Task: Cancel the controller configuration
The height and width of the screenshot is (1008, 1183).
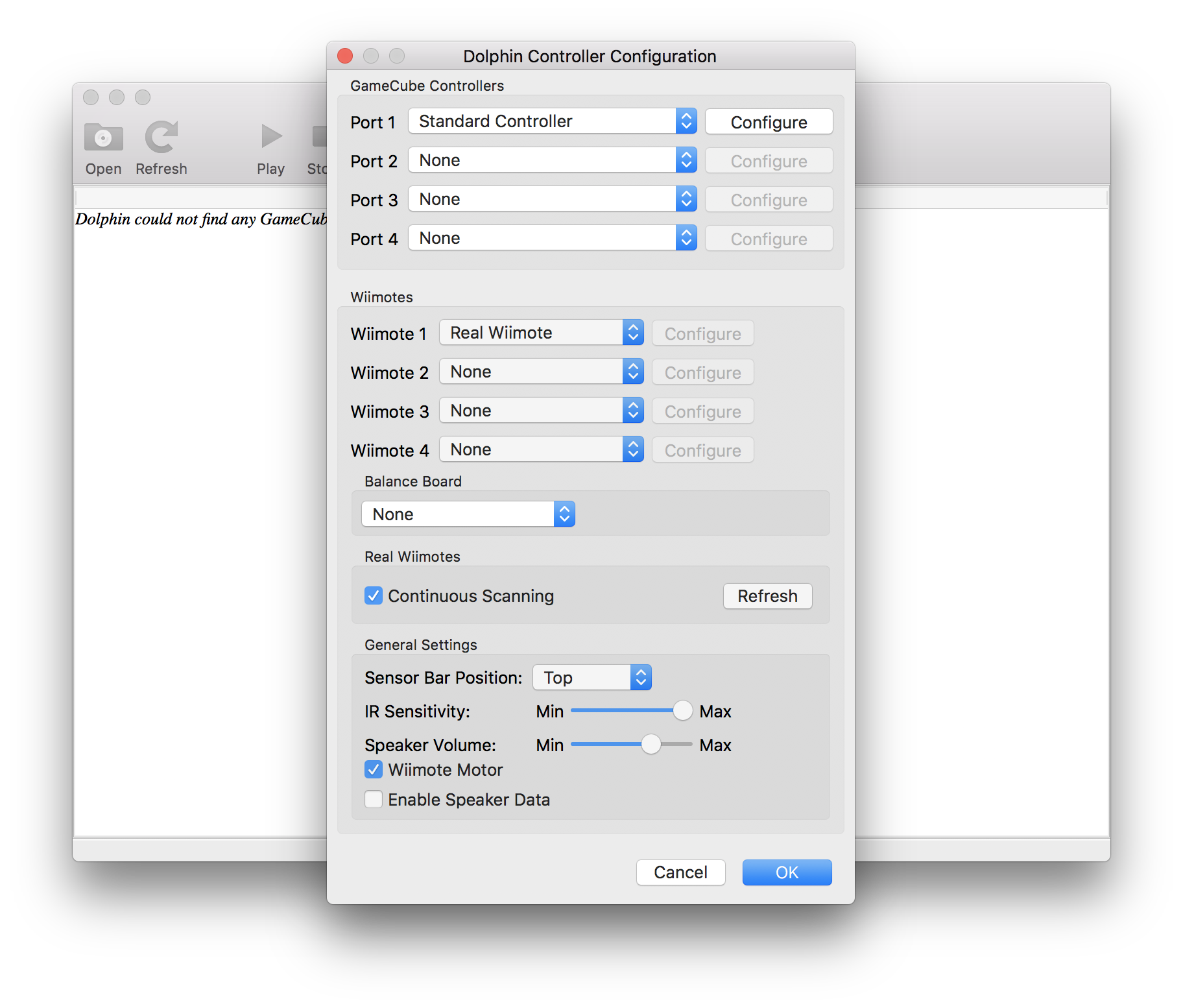Action: tap(680, 872)
